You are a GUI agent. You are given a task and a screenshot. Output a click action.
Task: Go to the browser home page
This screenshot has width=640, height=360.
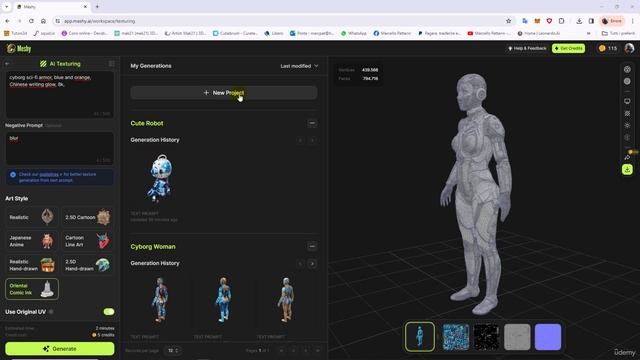pyautogui.click(x=43, y=21)
